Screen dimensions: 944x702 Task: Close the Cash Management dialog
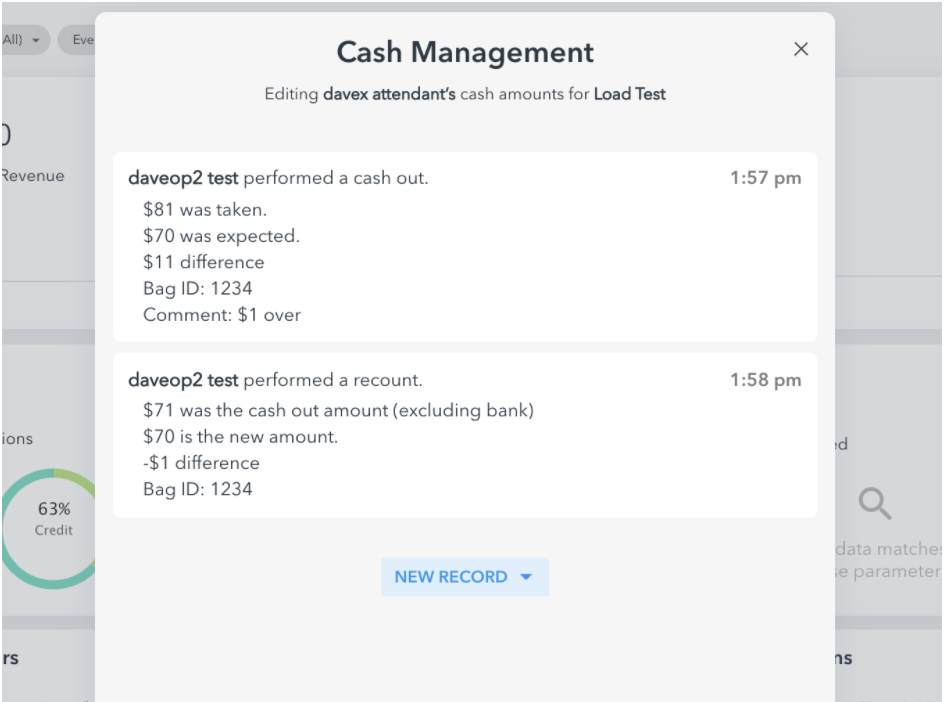[x=801, y=49]
